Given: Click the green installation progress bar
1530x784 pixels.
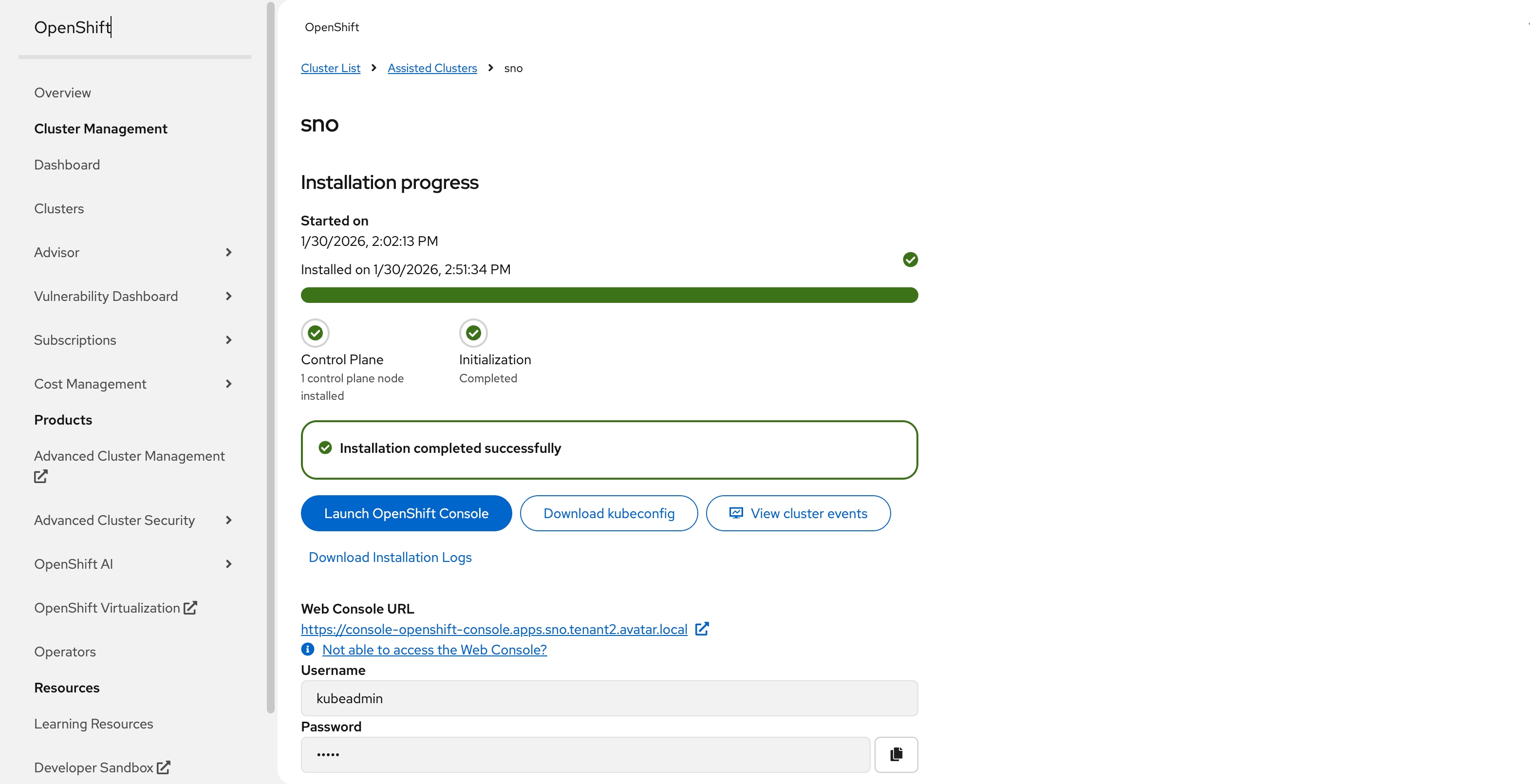Looking at the screenshot, I should point(609,295).
